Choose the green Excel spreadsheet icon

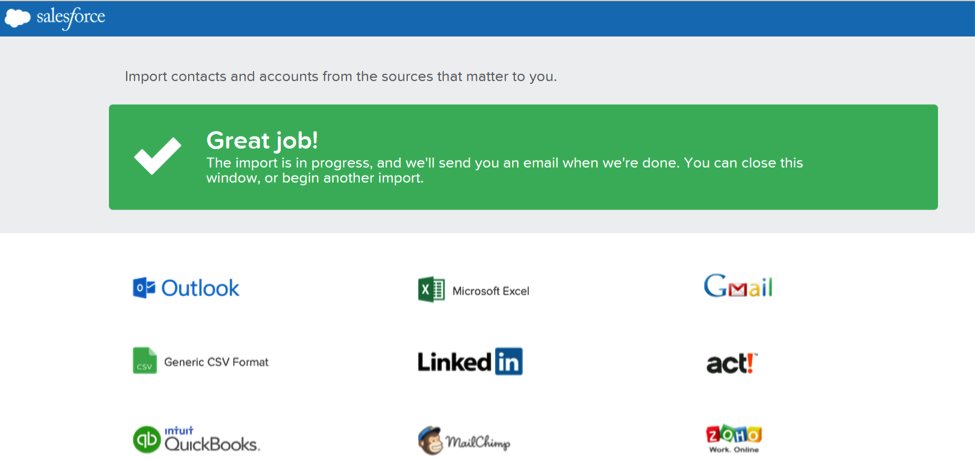pos(431,290)
